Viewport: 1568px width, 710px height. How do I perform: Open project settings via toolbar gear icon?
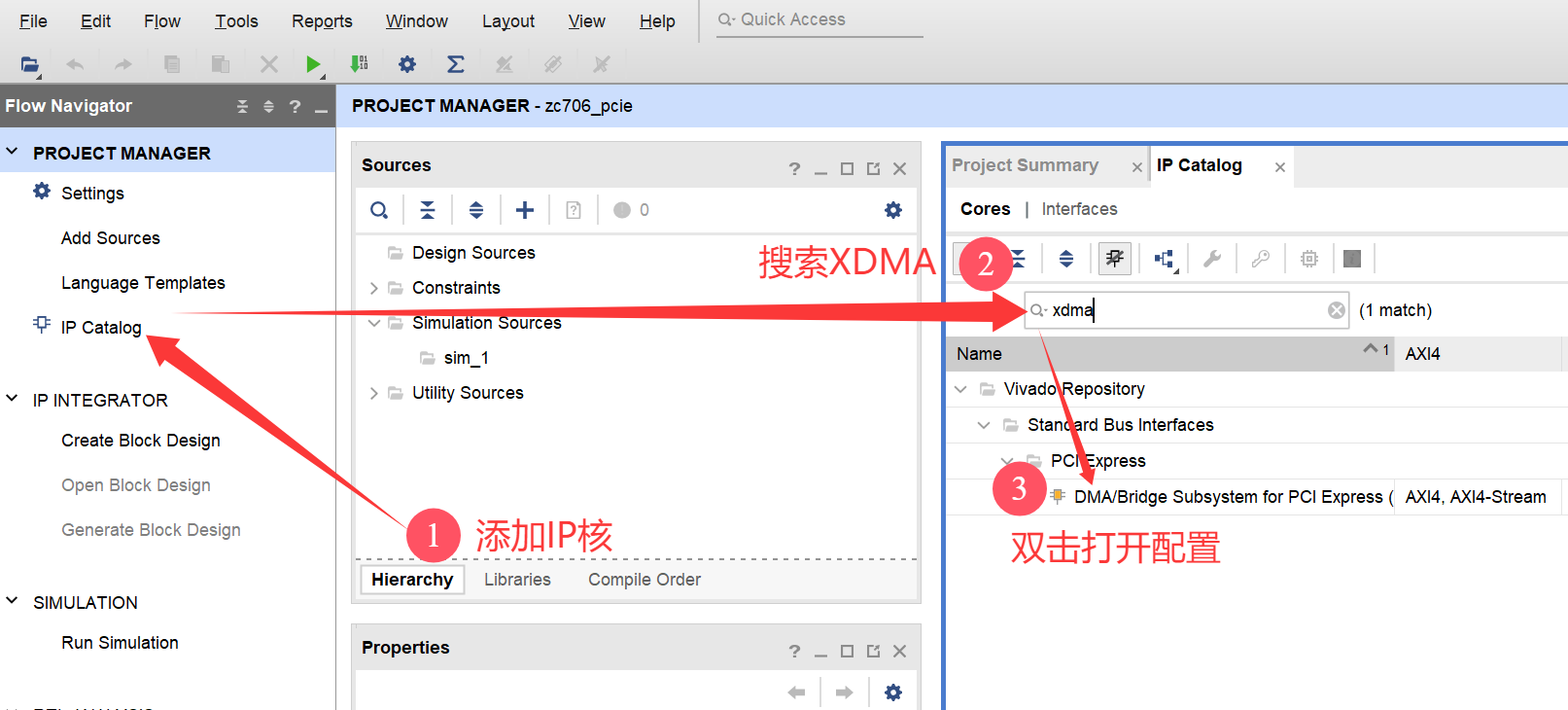[x=407, y=64]
